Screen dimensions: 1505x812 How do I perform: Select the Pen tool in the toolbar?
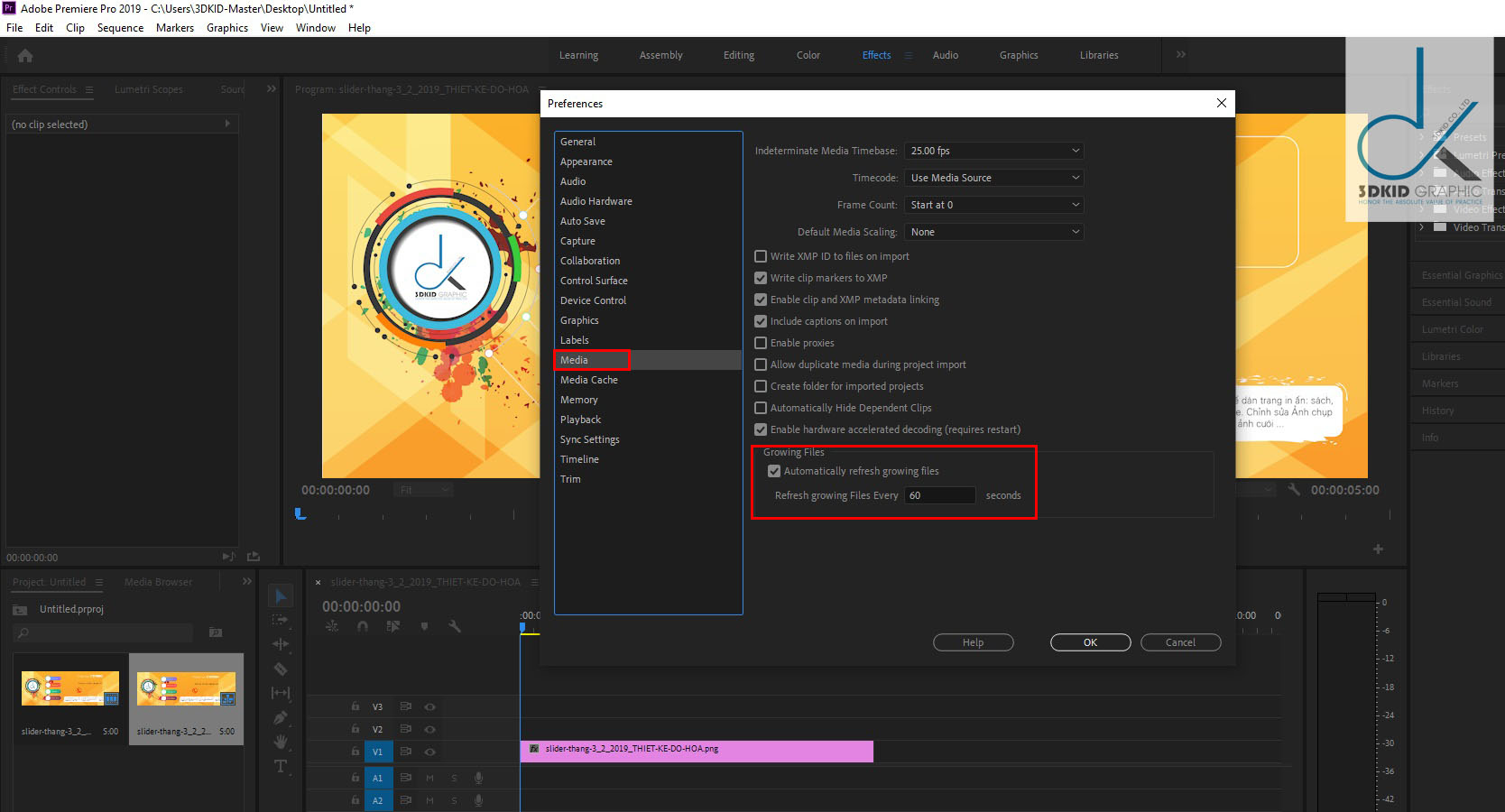click(281, 717)
